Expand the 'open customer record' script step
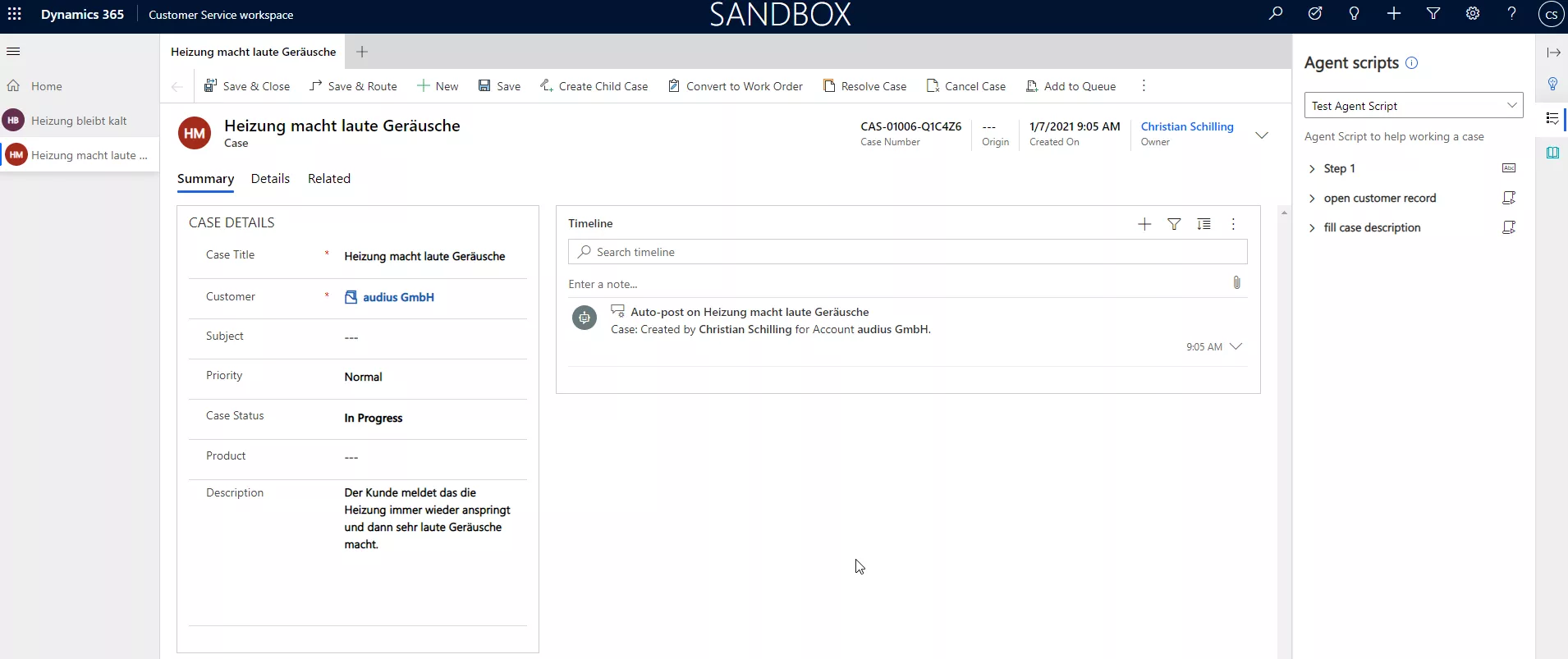 point(1312,199)
